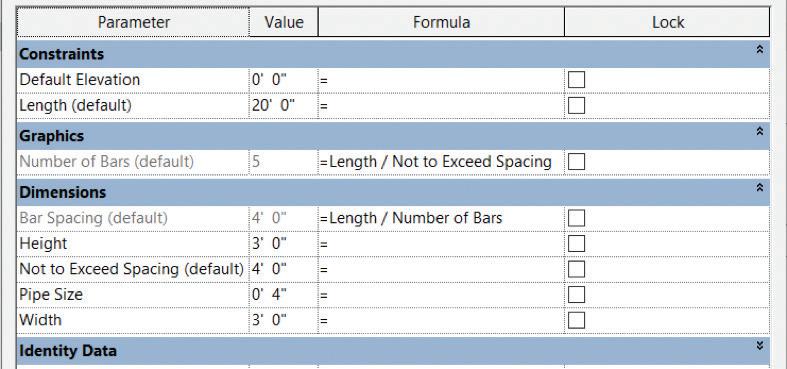787x369 pixels.
Task: Click the Bar Spacing formula cell
Action: coord(441,218)
